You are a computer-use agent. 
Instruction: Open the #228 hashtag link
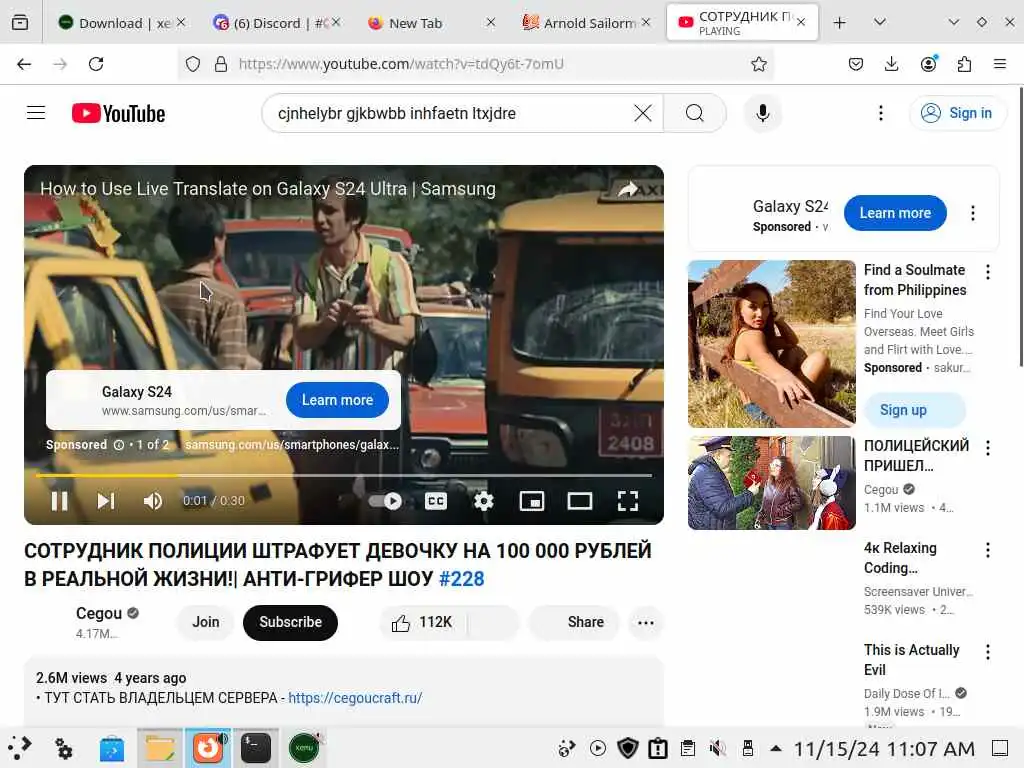(461, 579)
